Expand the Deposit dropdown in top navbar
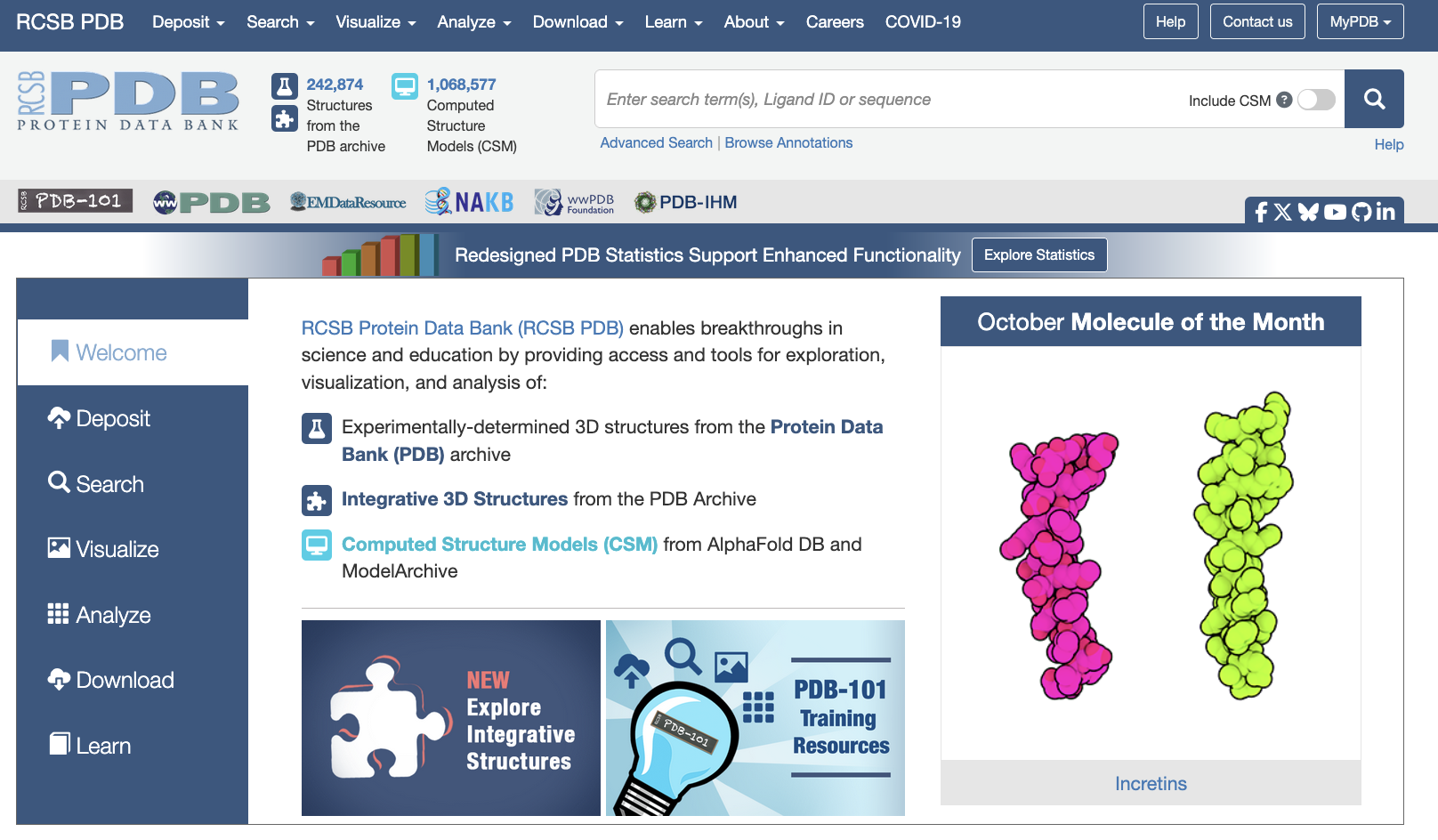1438x840 pixels. coord(188,22)
